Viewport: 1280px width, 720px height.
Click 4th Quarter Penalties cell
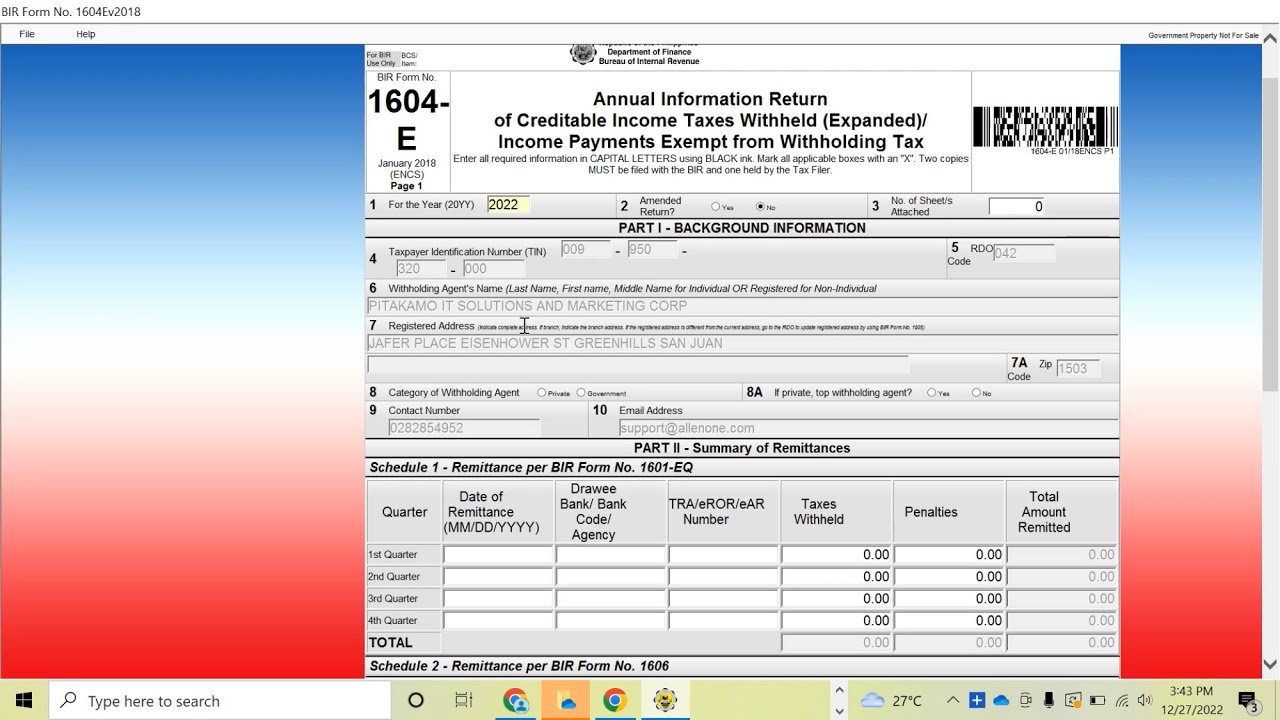(950, 621)
